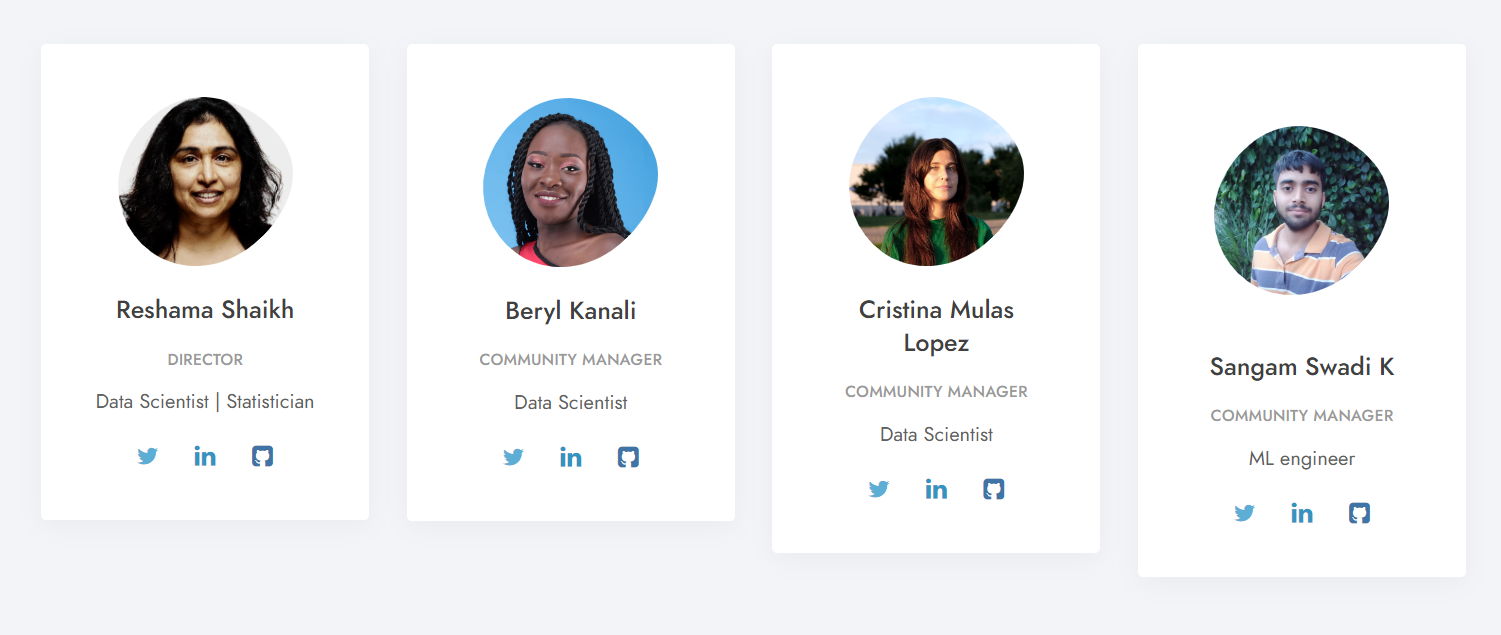Click the Beryl Kanali name heading

(570, 311)
